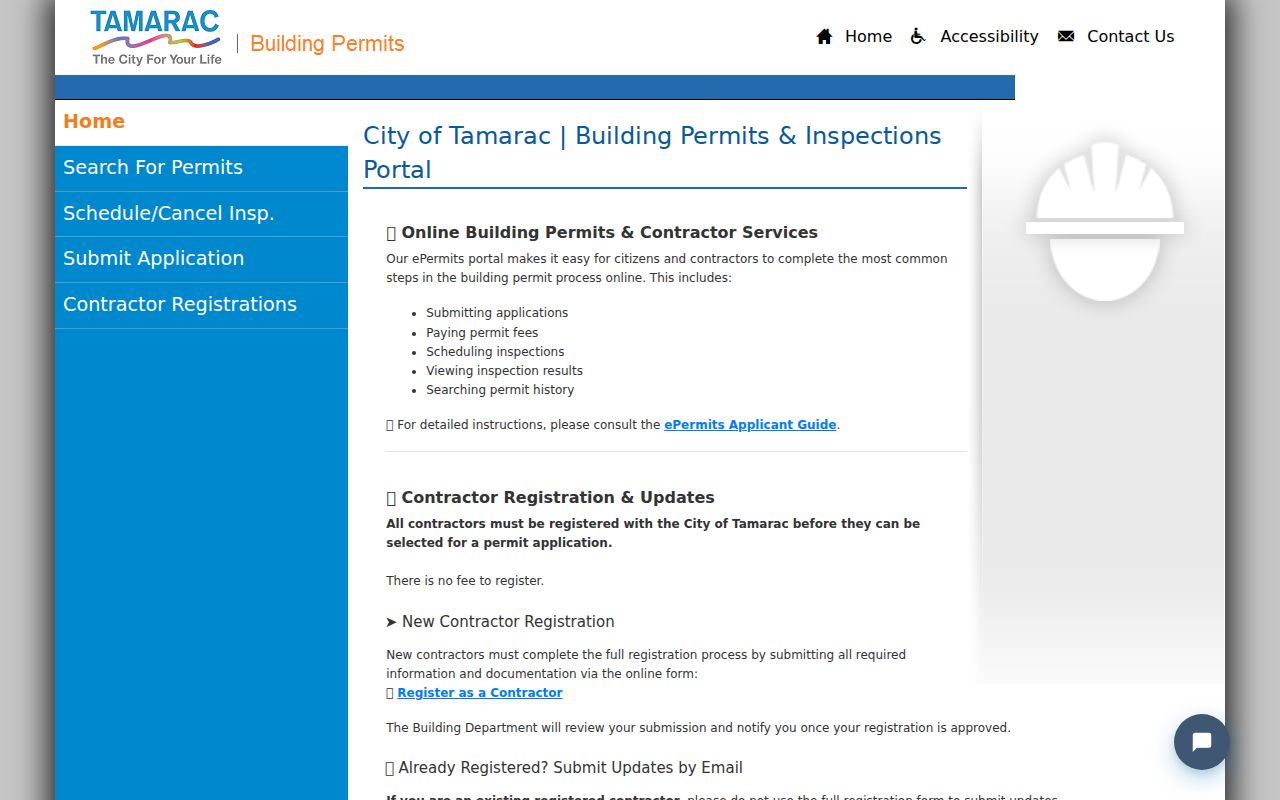The width and height of the screenshot is (1280, 800).
Task: Click 'There is no fee to register.' text
Action: (465, 581)
